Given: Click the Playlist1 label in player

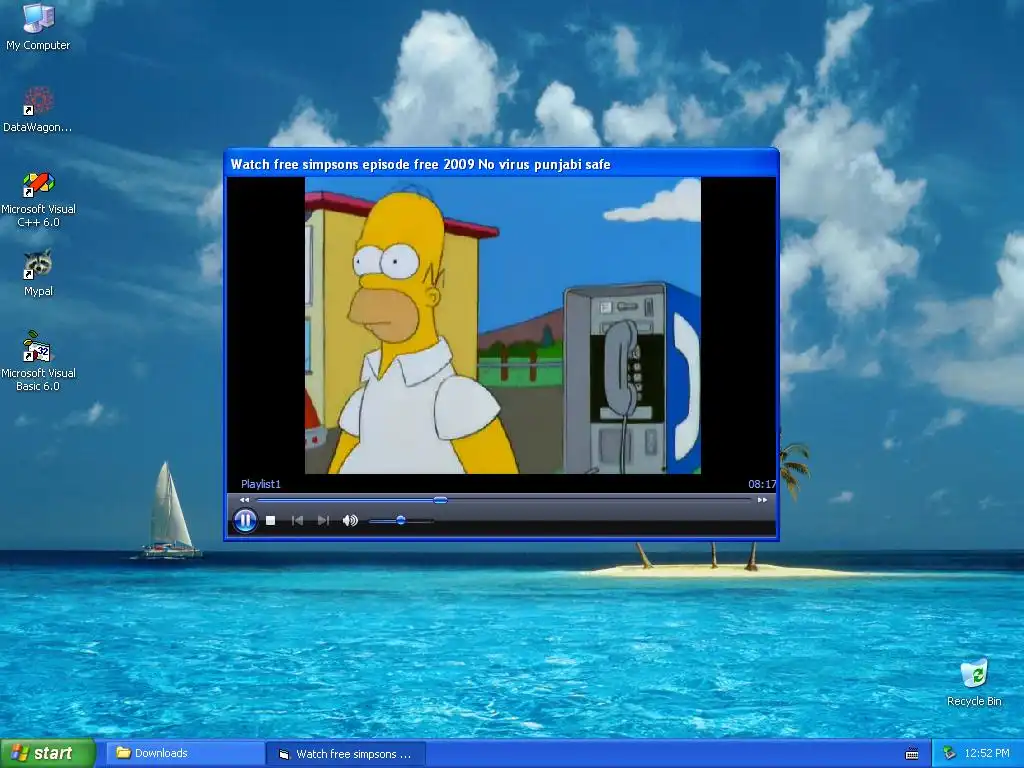Looking at the screenshot, I should click(x=261, y=484).
